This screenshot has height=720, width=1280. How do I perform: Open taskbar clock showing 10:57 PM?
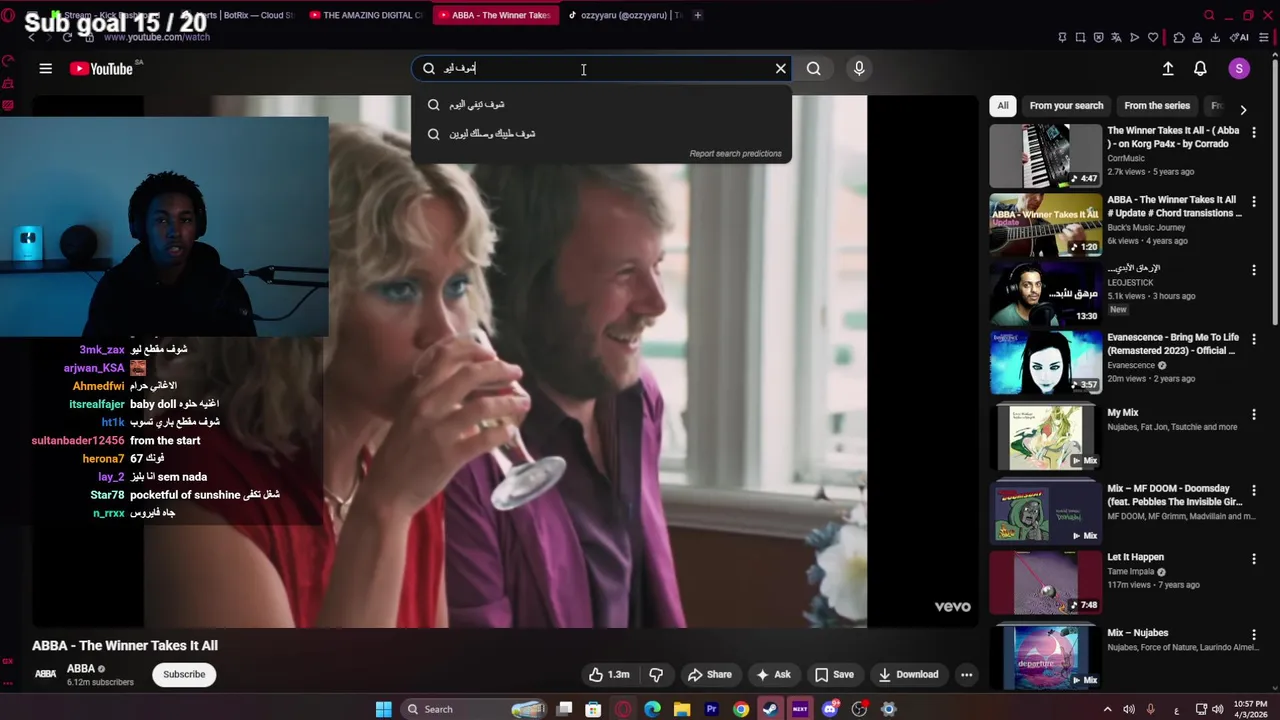click(x=1250, y=709)
